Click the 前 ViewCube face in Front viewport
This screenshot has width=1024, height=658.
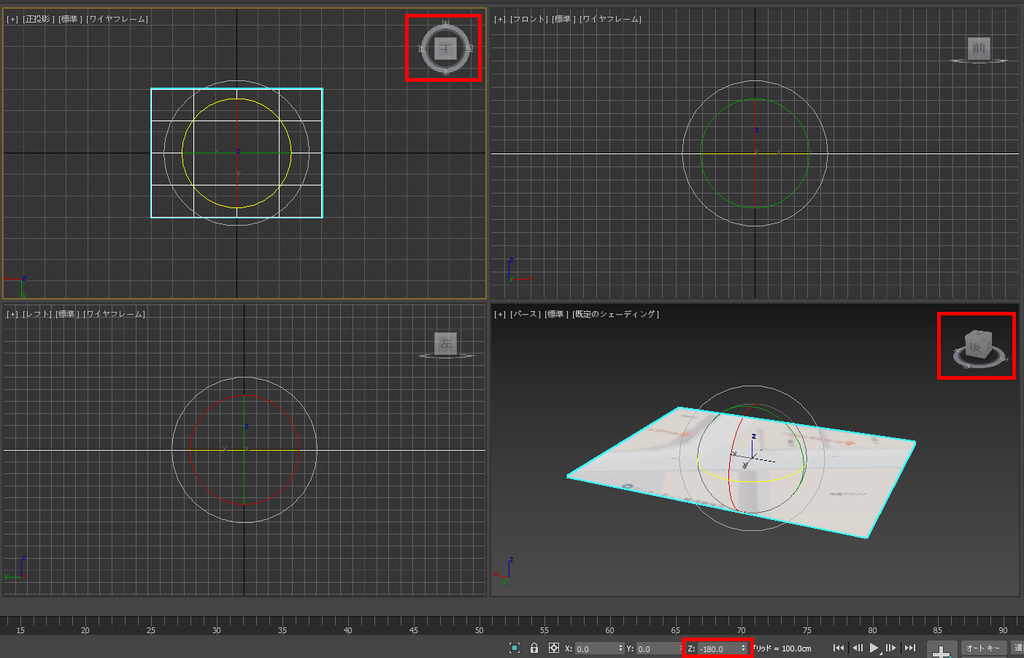click(x=978, y=48)
